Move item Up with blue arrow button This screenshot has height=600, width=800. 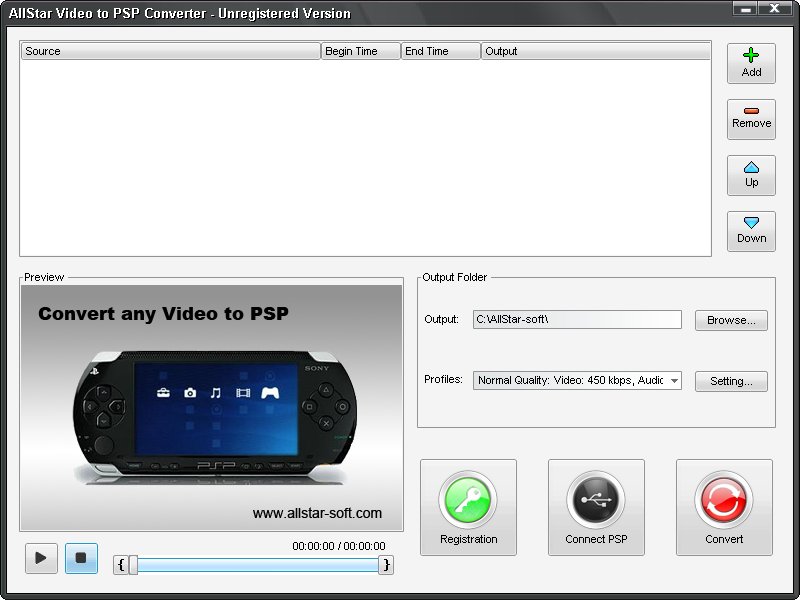point(751,176)
